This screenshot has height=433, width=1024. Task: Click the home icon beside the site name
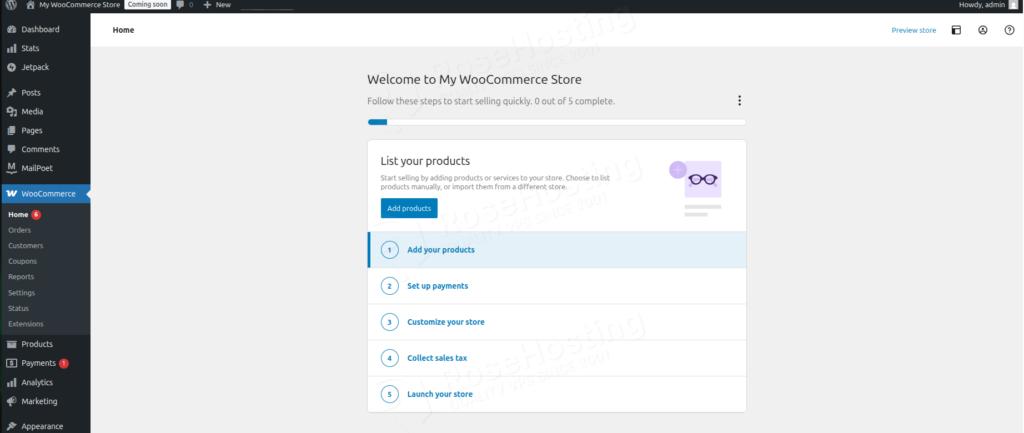[30, 5]
